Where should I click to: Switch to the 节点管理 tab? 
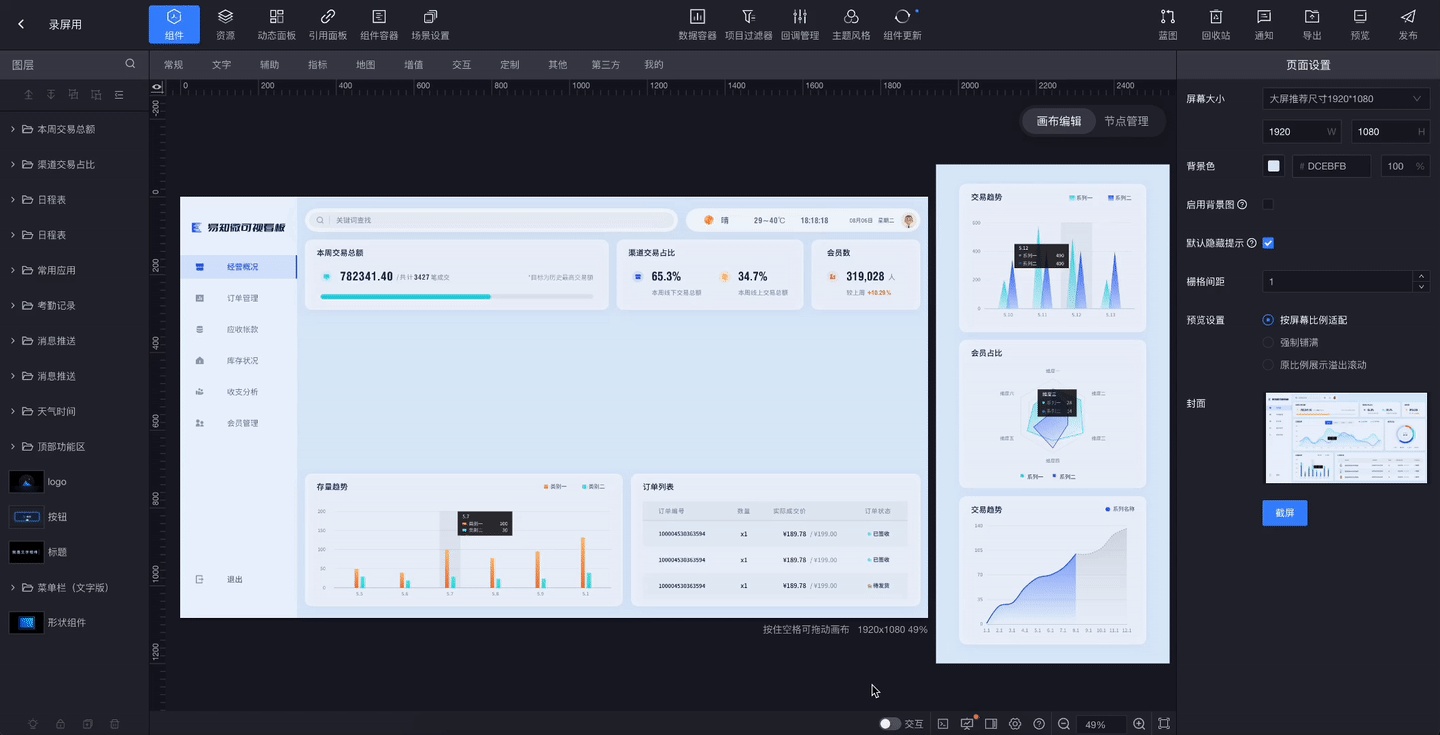(1126, 121)
